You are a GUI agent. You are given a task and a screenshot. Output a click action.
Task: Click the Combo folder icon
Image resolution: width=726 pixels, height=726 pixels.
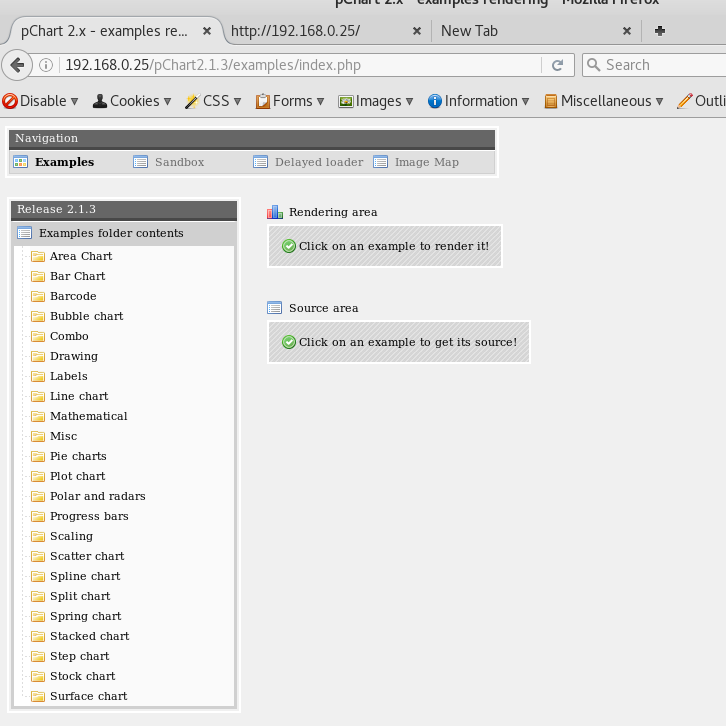pos(38,336)
